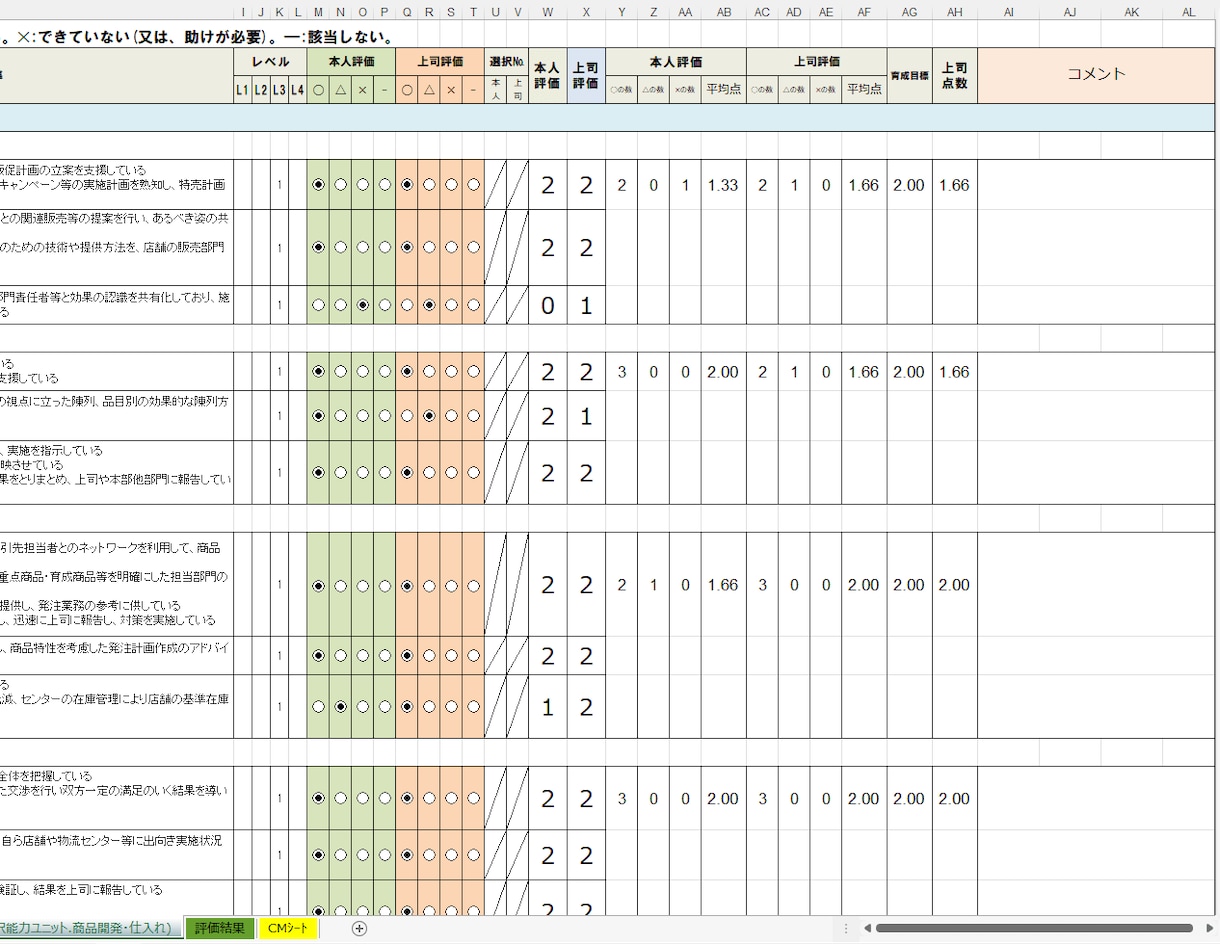Image resolution: width=1220 pixels, height=944 pixels.
Task: Click the 選択No. header cell
Action: click(507, 61)
